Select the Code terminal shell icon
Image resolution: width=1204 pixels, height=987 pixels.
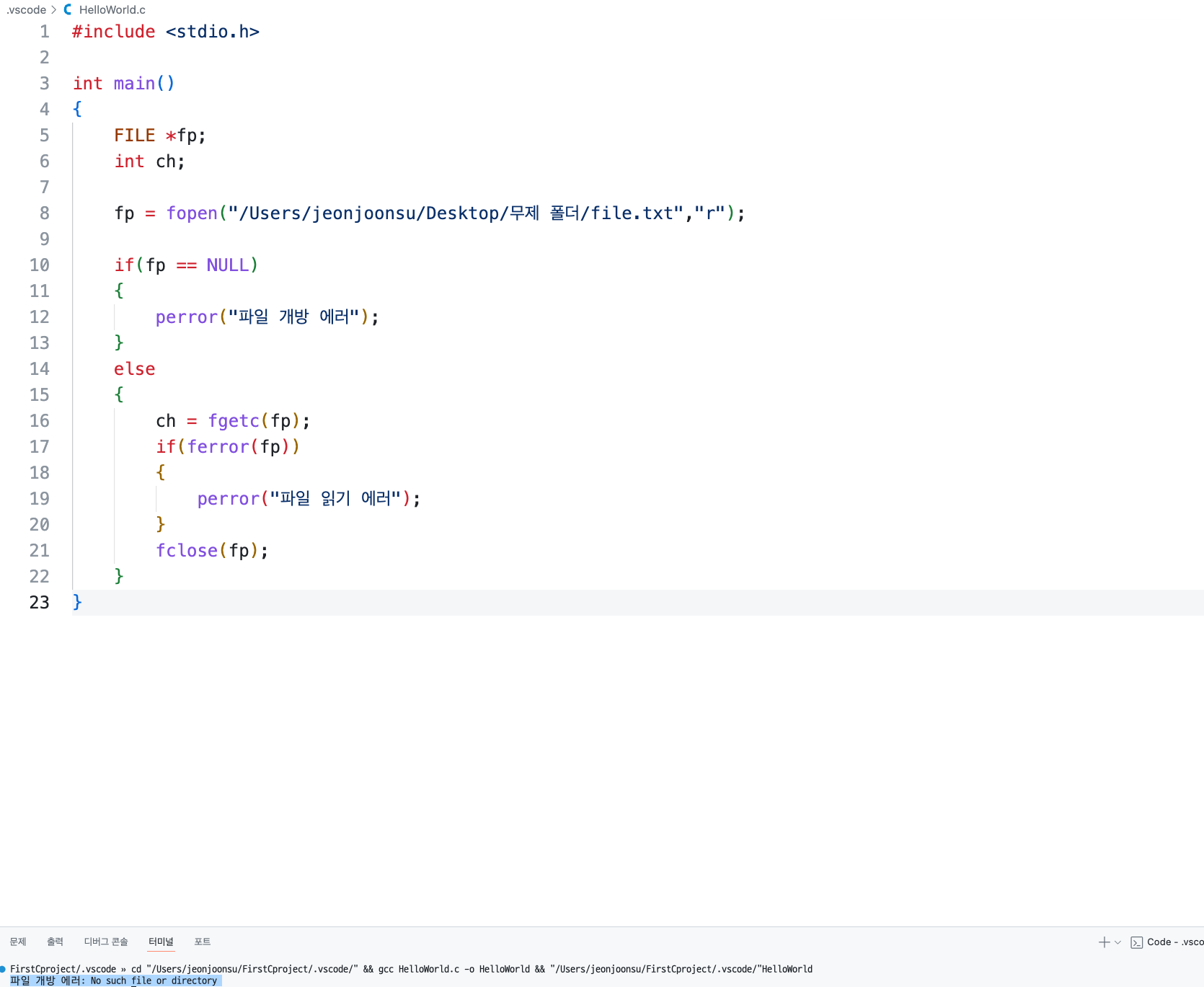[1137, 942]
